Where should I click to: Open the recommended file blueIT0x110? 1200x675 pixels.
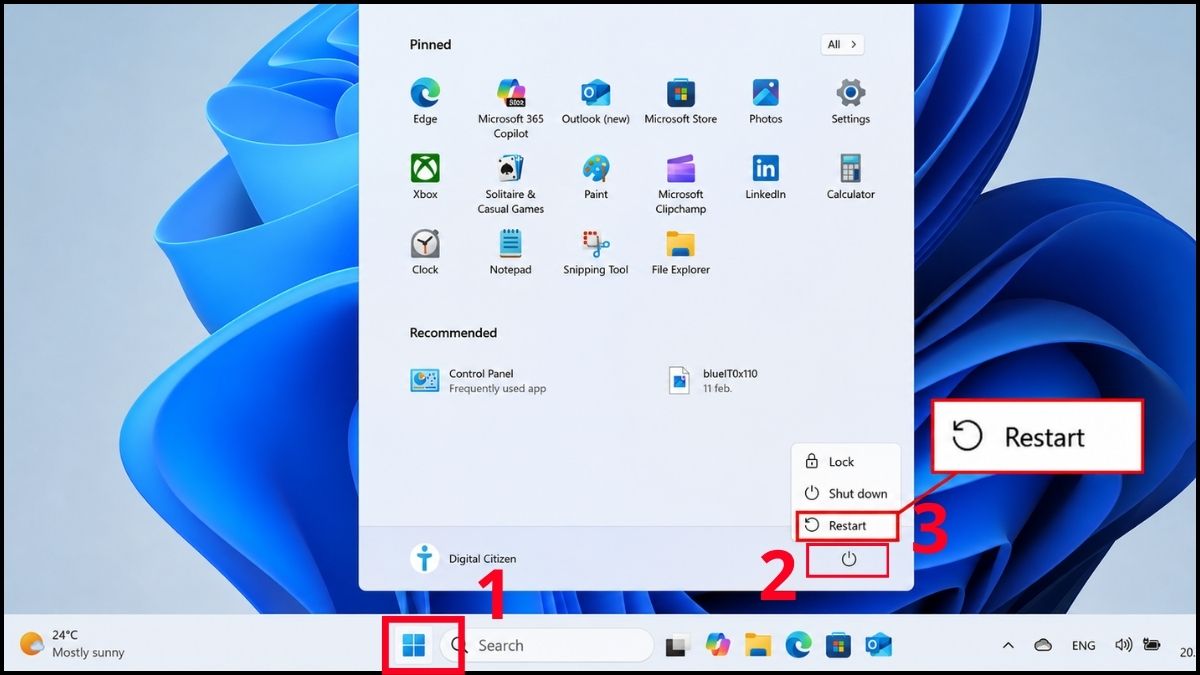point(713,380)
